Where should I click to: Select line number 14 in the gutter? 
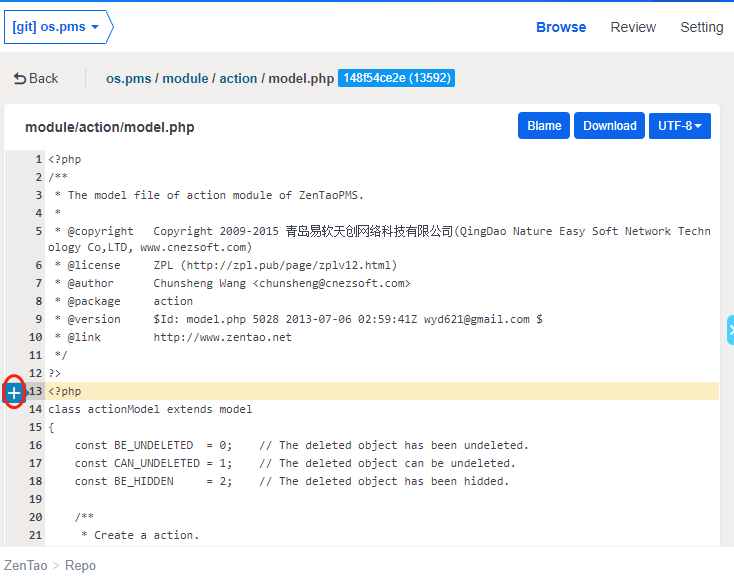(x=36, y=409)
